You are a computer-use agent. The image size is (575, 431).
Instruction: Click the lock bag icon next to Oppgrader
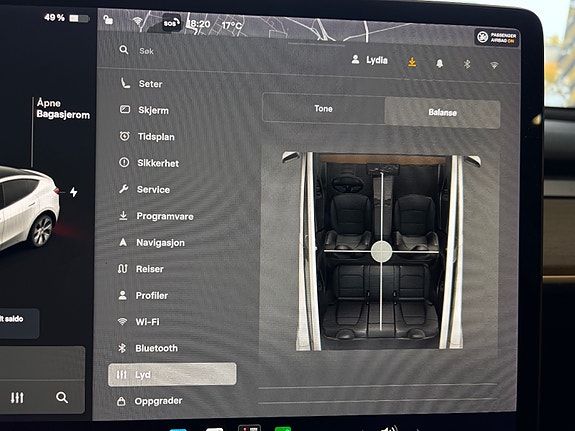[121, 402]
